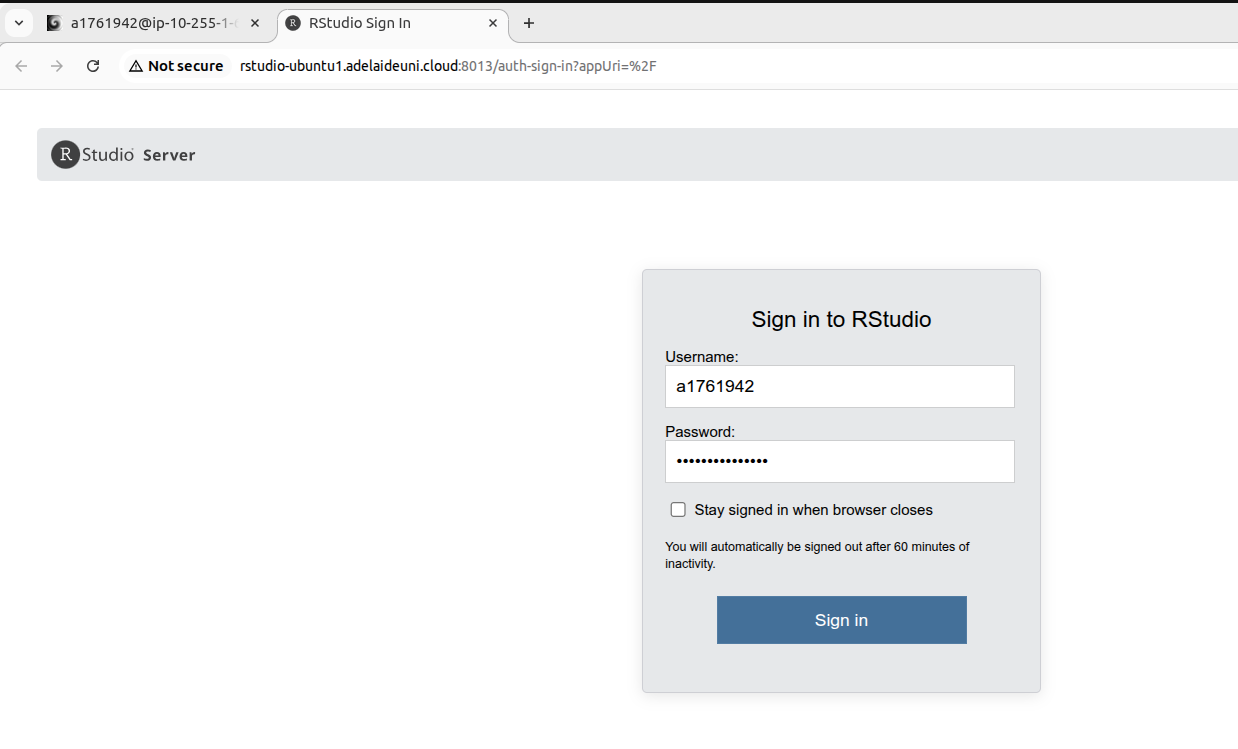Click the RStudio logo in header
This screenshot has width=1238, height=749.
[93, 154]
